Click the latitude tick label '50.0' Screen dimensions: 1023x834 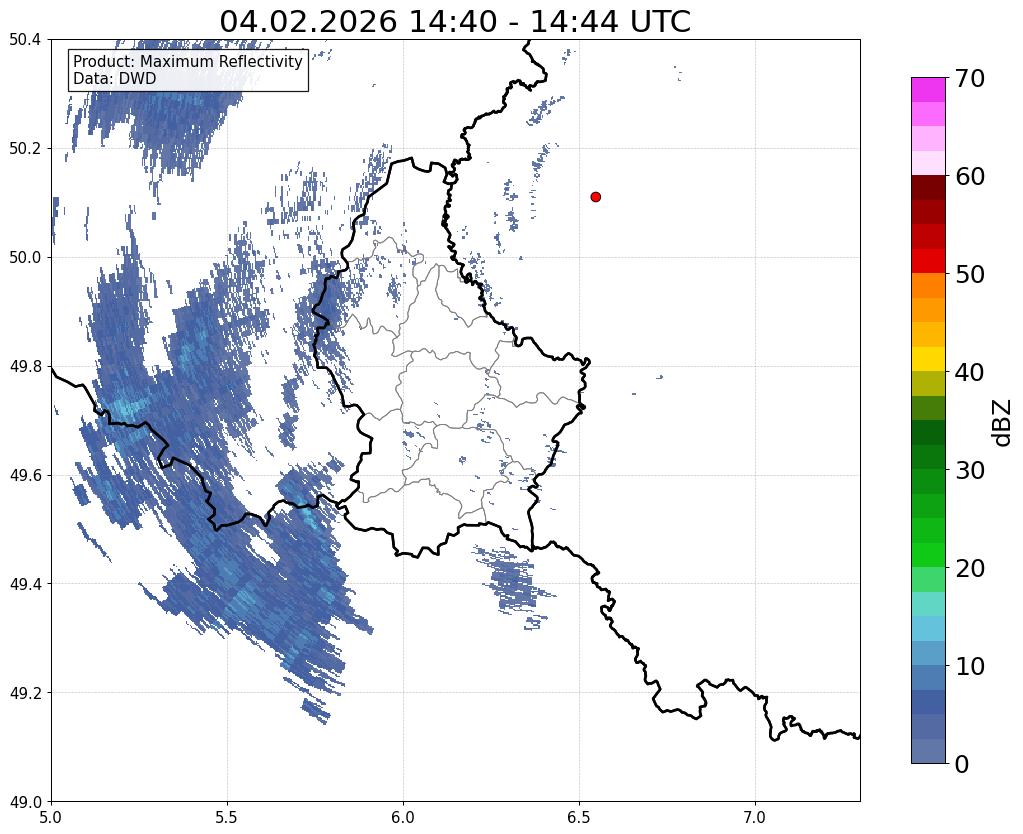tap(25, 258)
